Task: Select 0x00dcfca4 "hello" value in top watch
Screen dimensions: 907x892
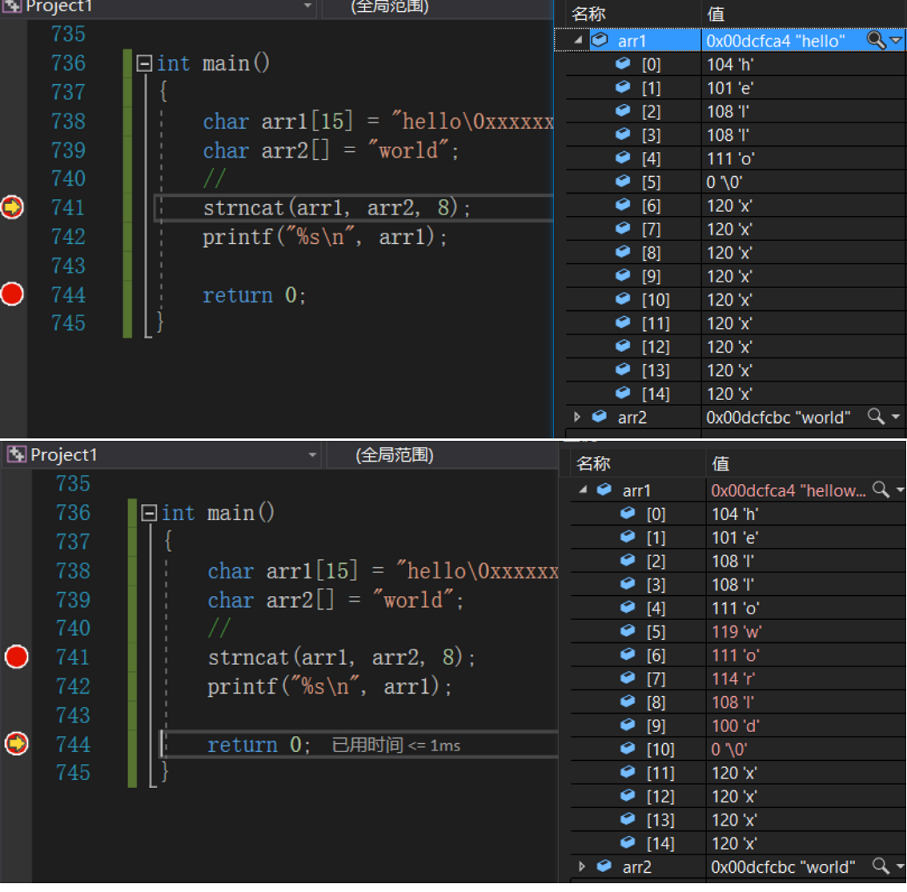Action: [775, 41]
